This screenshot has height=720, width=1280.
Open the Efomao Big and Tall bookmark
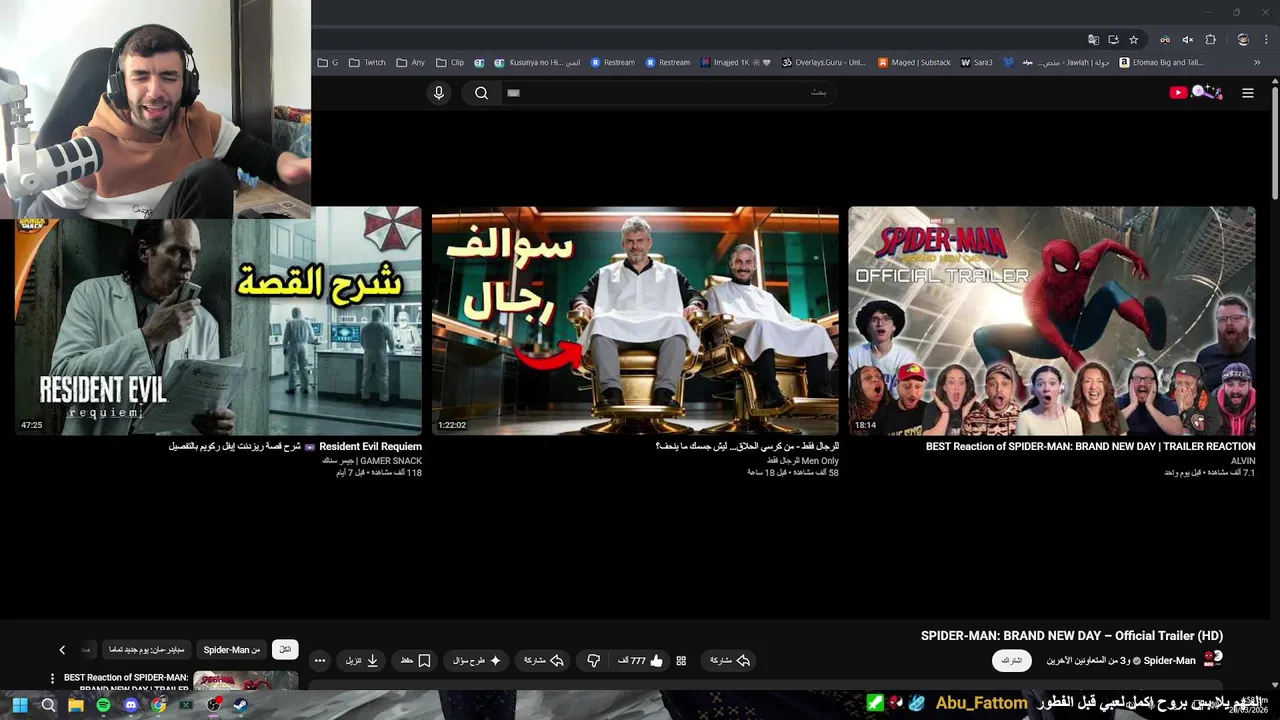click(1161, 62)
